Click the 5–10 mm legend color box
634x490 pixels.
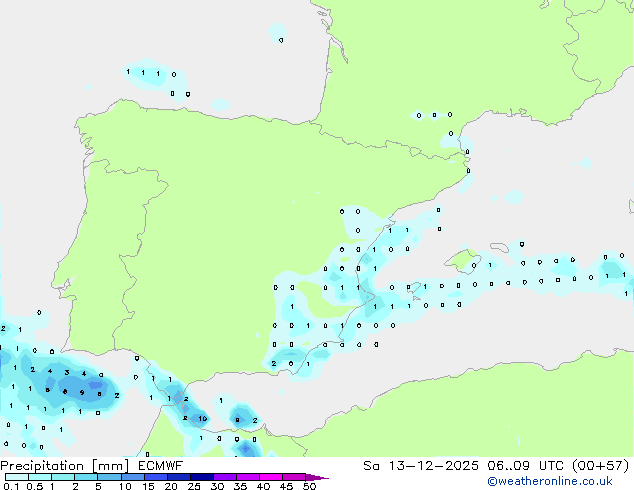(109, 477)
